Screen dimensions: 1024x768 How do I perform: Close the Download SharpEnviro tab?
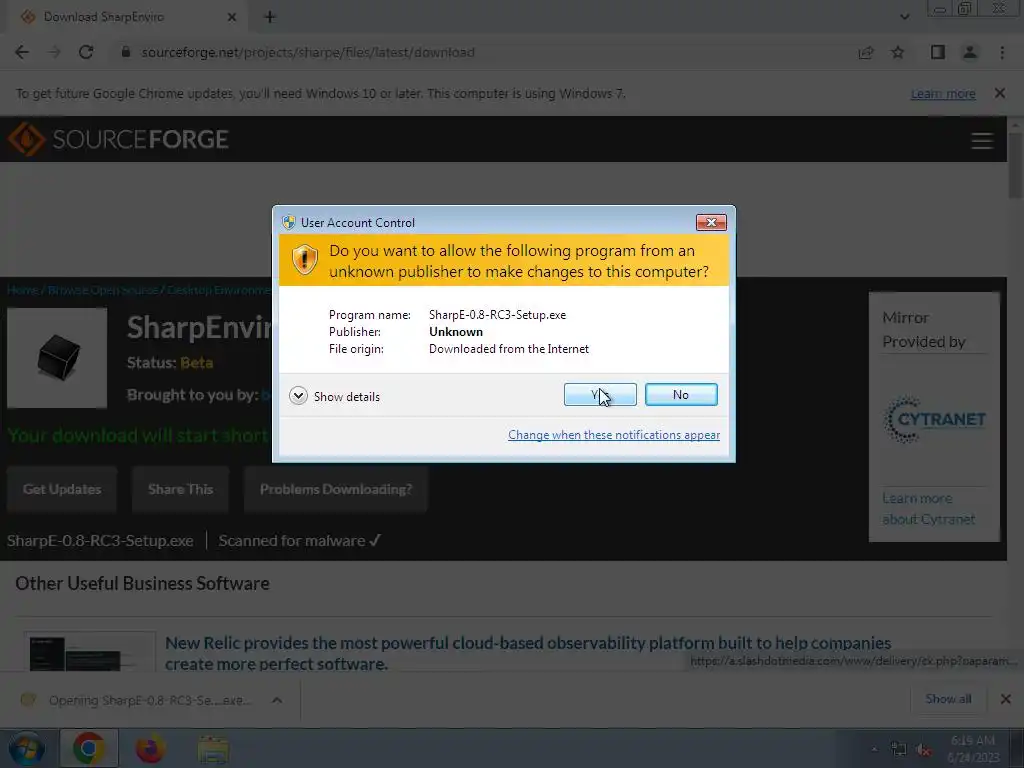point(232,17)
